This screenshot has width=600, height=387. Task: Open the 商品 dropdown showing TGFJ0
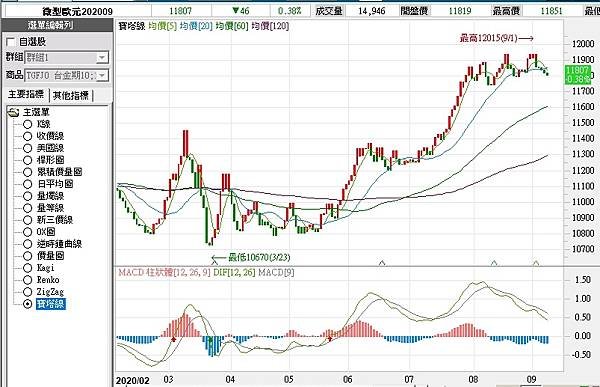point(102,75)
